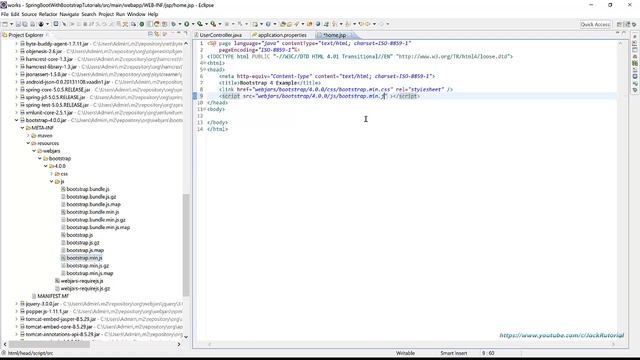Screen dimensions: 640x360
Task: Click the Writable status bar entry
Action: pos(405,353)
